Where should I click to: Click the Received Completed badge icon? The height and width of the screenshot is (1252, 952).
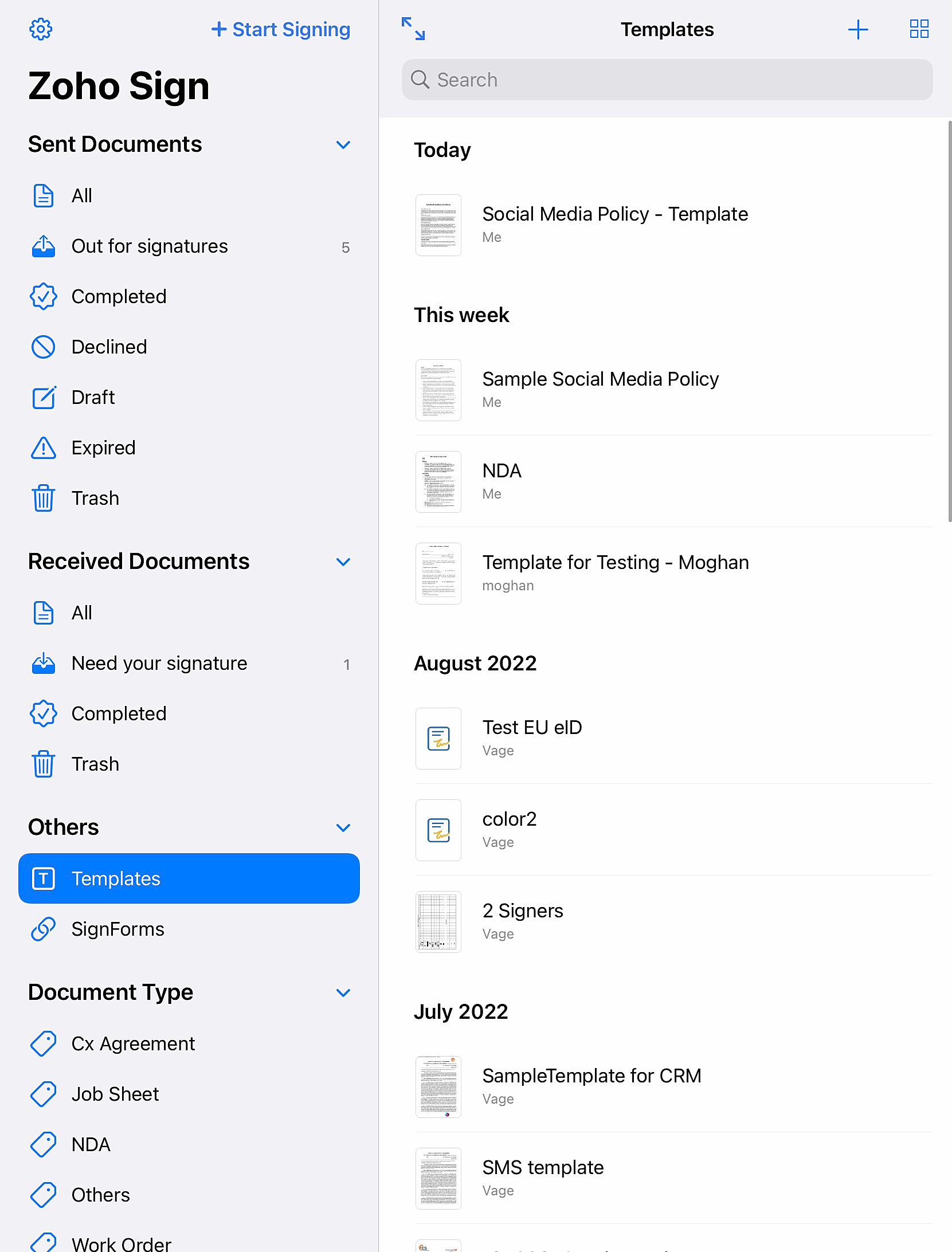tap(44, 713)
